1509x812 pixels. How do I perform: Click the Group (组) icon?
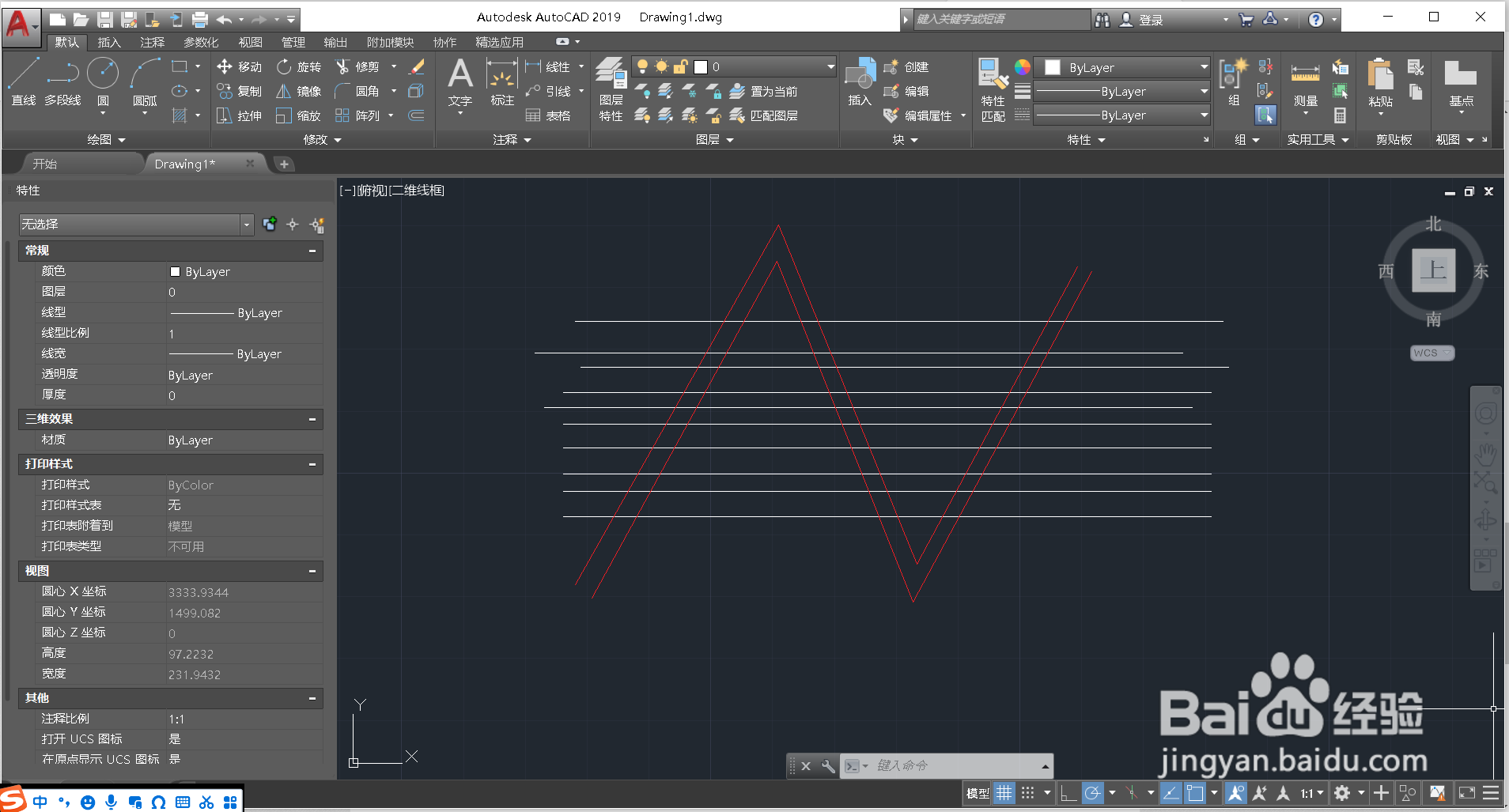1233,82
